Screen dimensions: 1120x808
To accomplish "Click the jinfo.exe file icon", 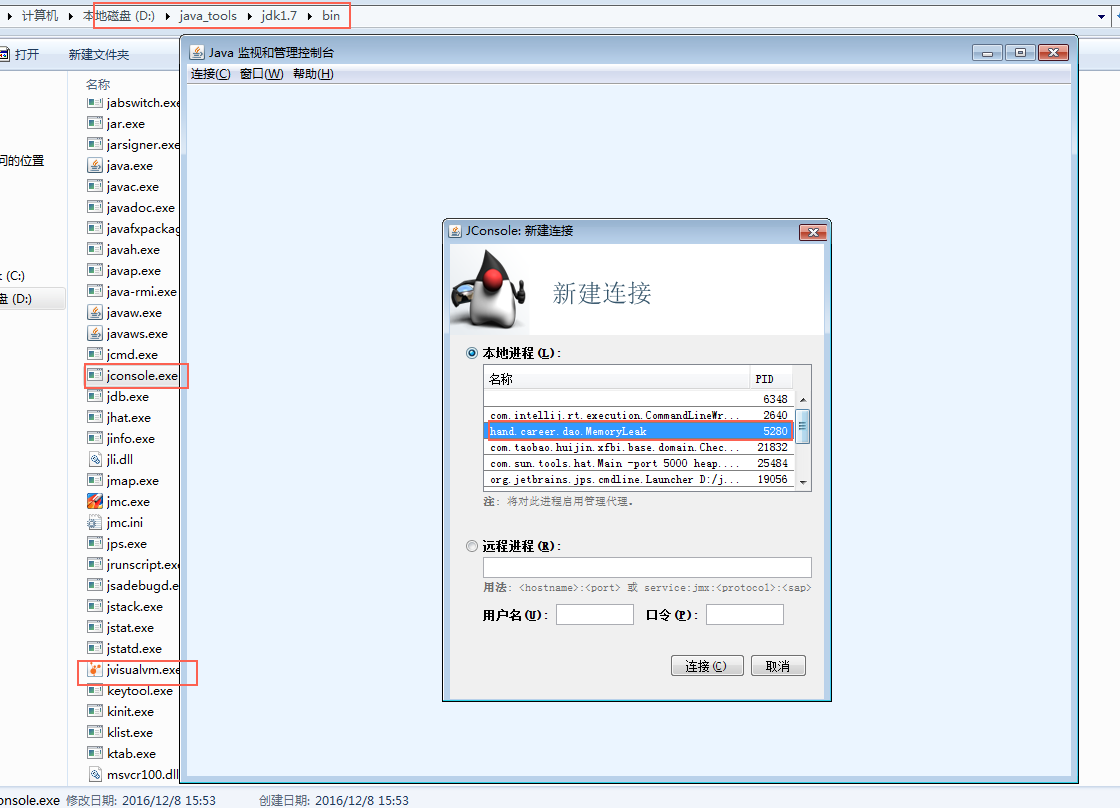I will point(95,438).
